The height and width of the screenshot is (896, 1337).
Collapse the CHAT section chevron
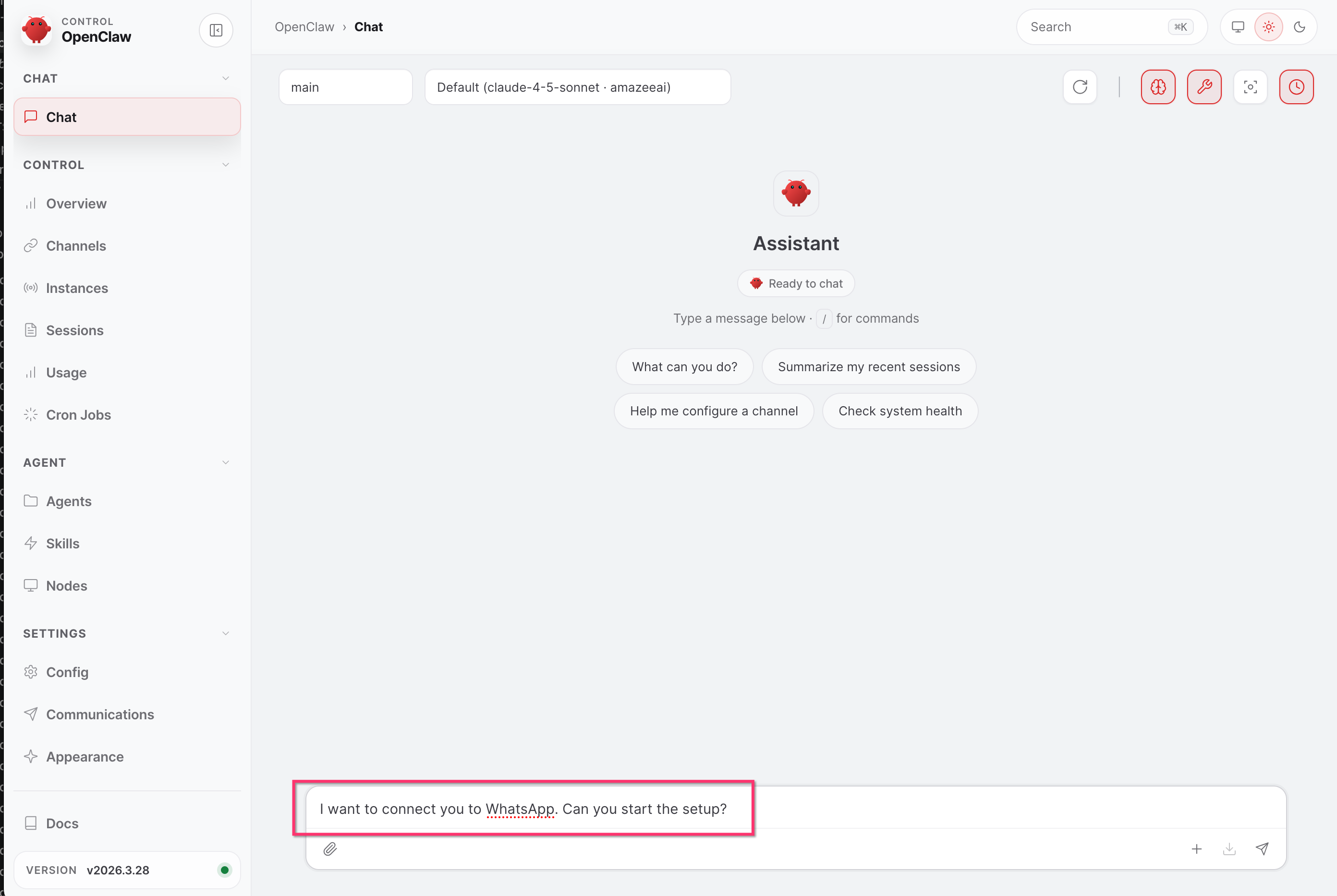click(226, 78)
